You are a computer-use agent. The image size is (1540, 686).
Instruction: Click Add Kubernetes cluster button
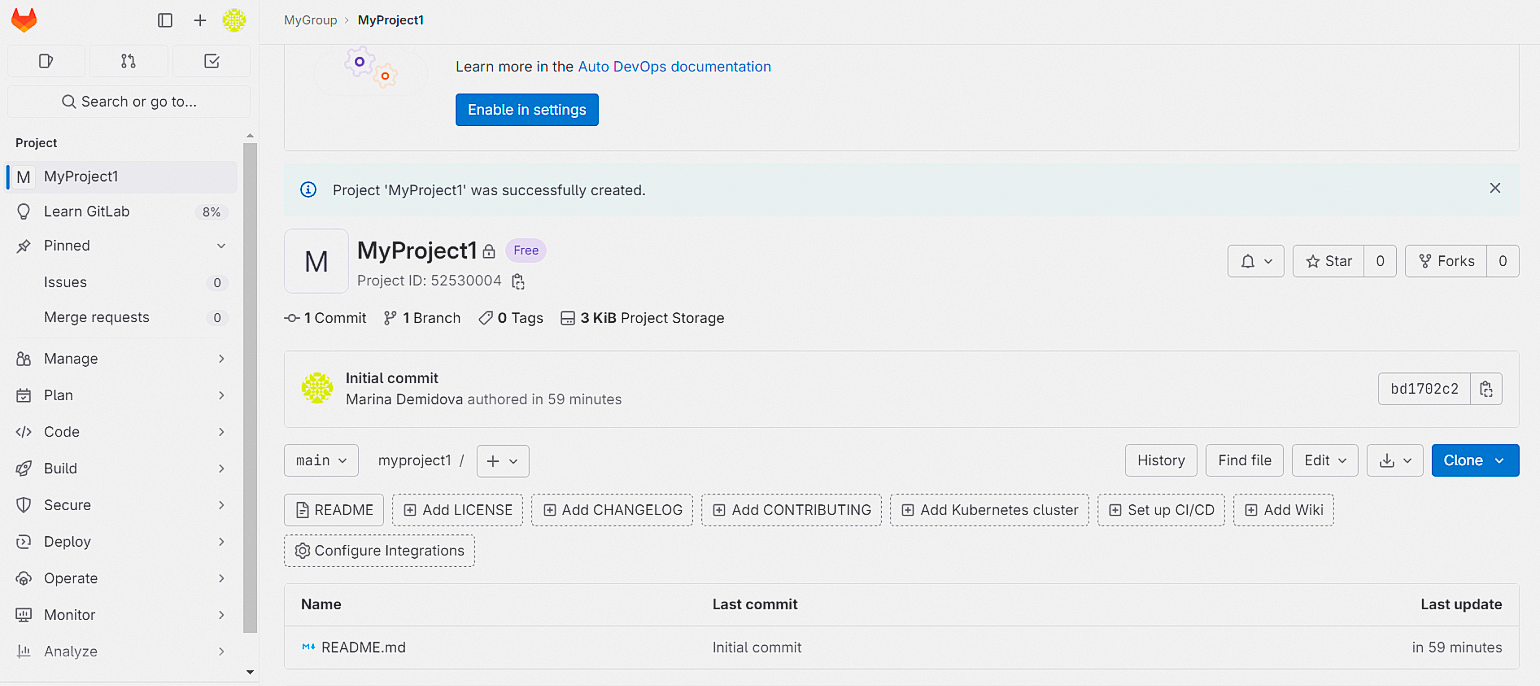click(990, 510)
